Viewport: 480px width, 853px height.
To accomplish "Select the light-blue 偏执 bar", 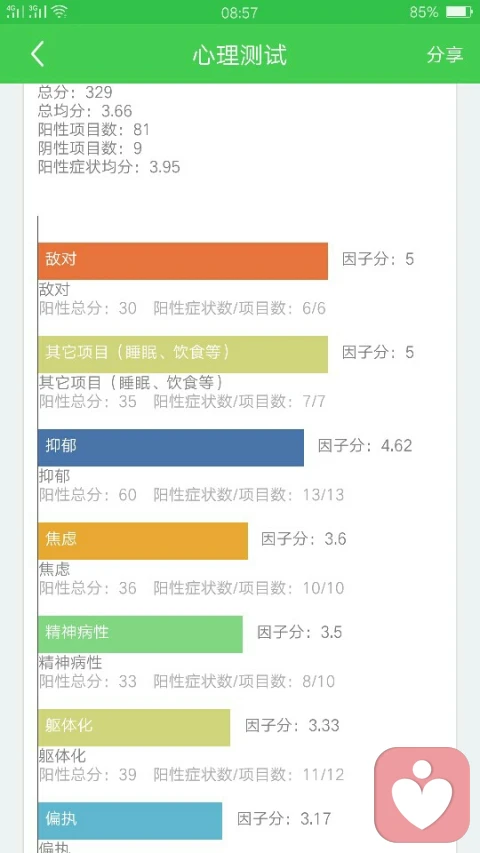I will (x=130, y=820).
